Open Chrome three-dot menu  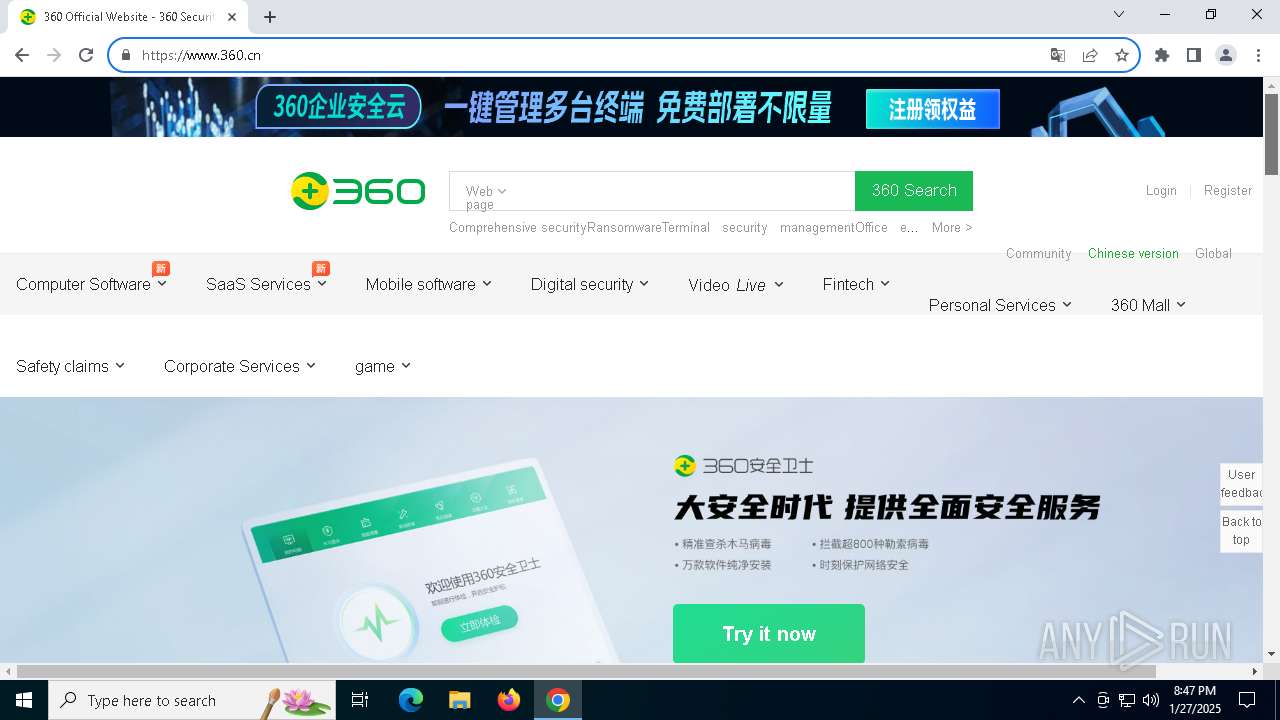(x=1257, y=55)
